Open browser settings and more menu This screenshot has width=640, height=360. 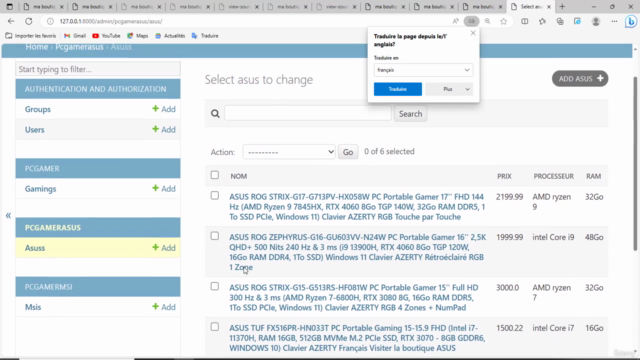614,21
